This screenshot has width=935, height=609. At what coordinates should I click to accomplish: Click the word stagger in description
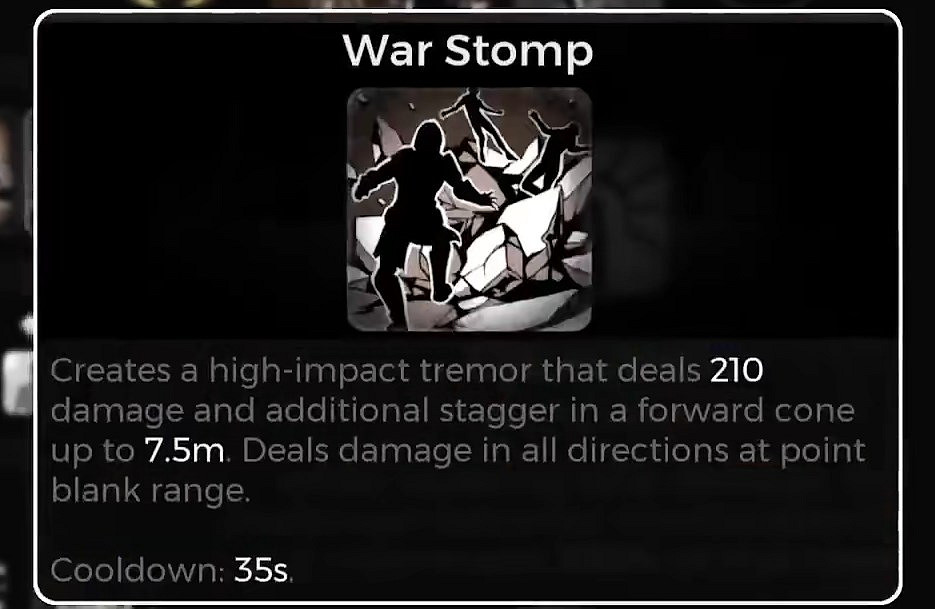point(500,411)
